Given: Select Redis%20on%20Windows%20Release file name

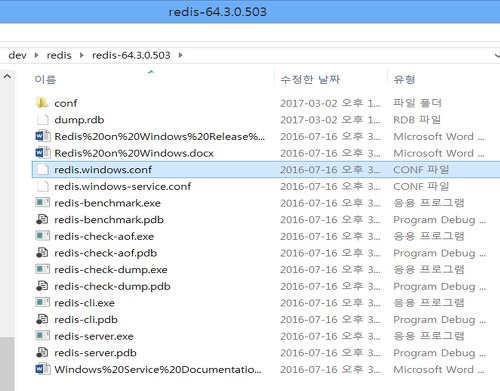Looking at the screenshot, I should [160, 136].
